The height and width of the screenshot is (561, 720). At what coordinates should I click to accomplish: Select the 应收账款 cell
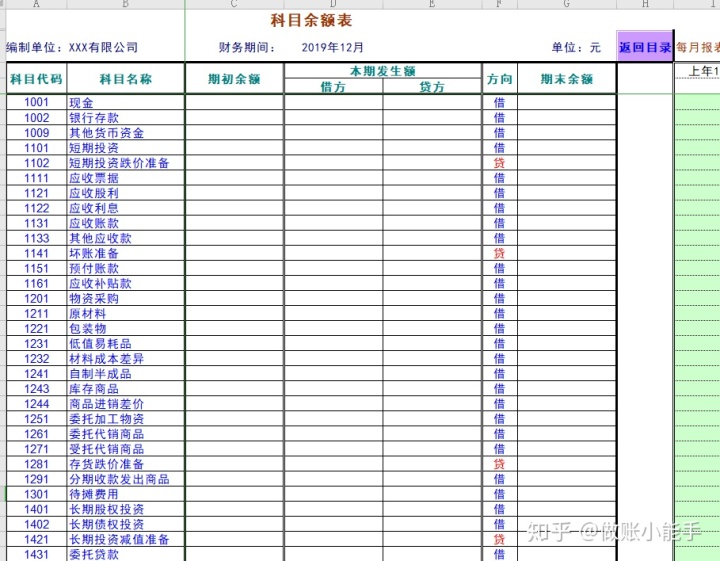[x=125, y=223]
